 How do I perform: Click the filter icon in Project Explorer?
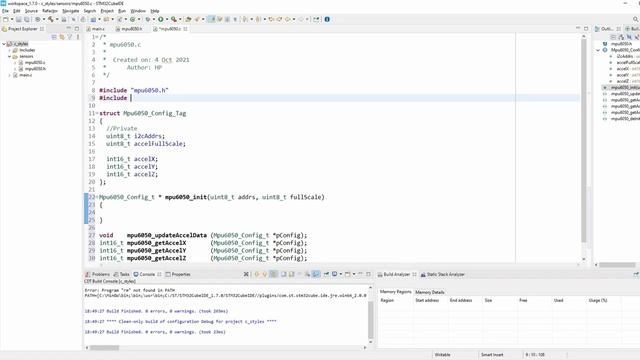(70, 37)
